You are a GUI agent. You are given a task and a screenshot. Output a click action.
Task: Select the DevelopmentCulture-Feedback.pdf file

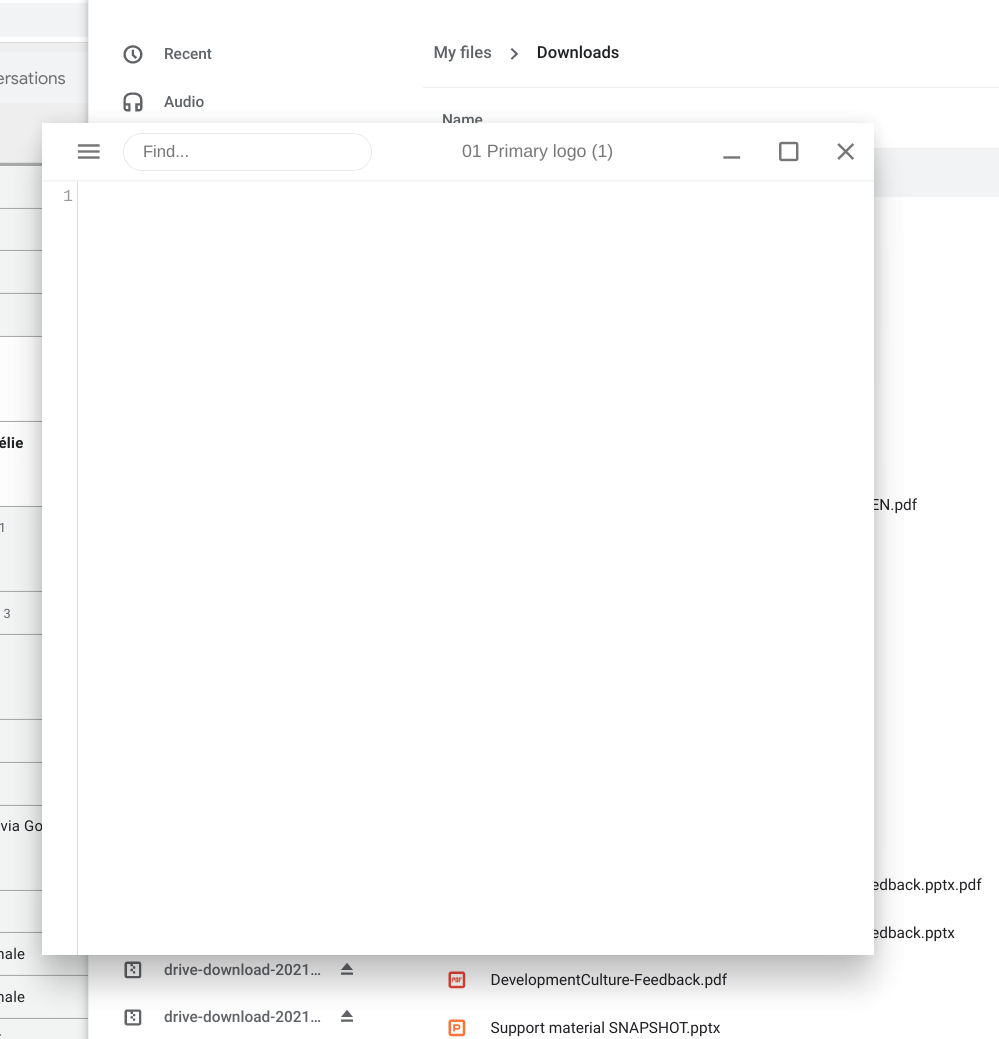pyautogui.click(x=608, y=980)
